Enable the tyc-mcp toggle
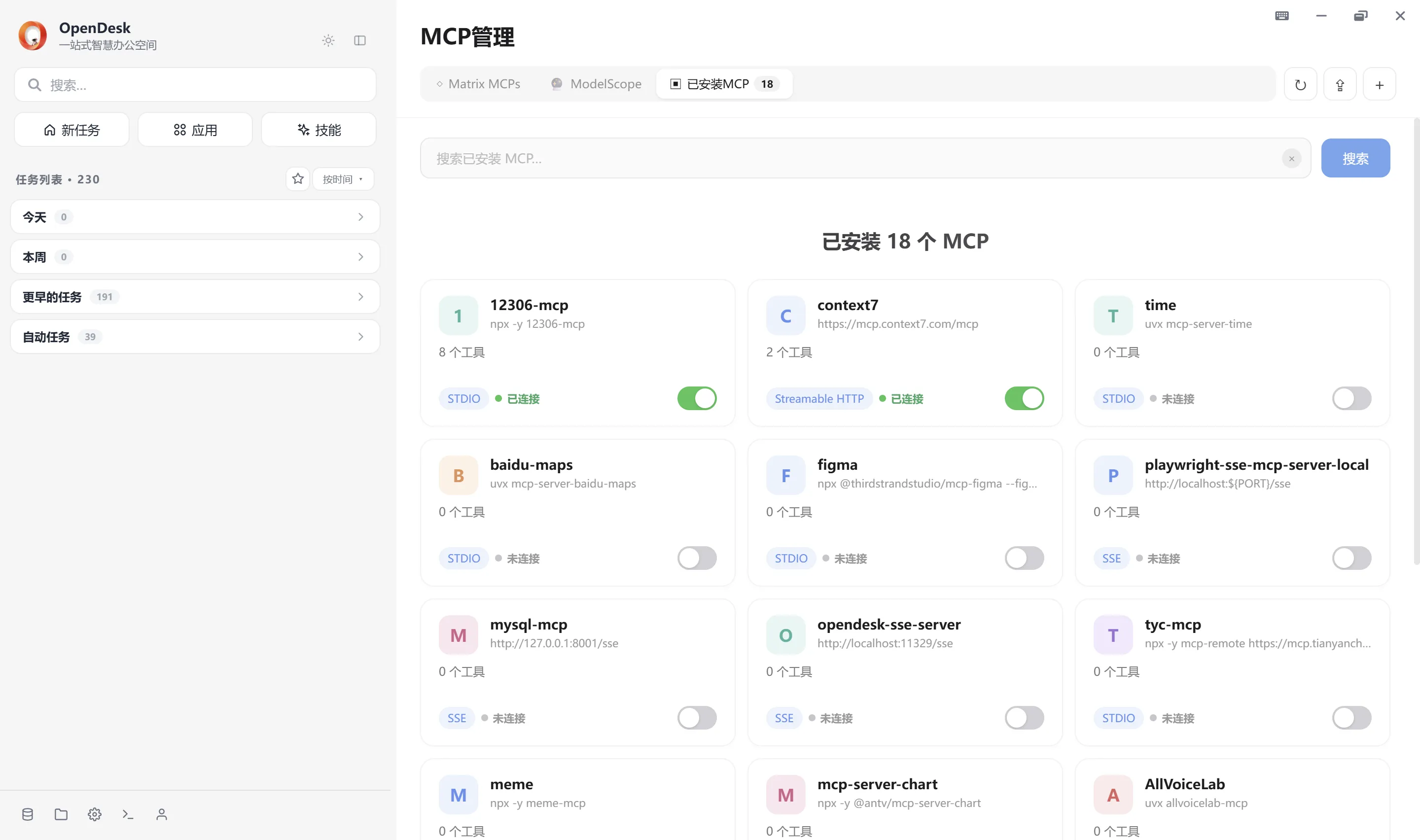This screenshot has width=1420, height=840. tap(1351, 717)
